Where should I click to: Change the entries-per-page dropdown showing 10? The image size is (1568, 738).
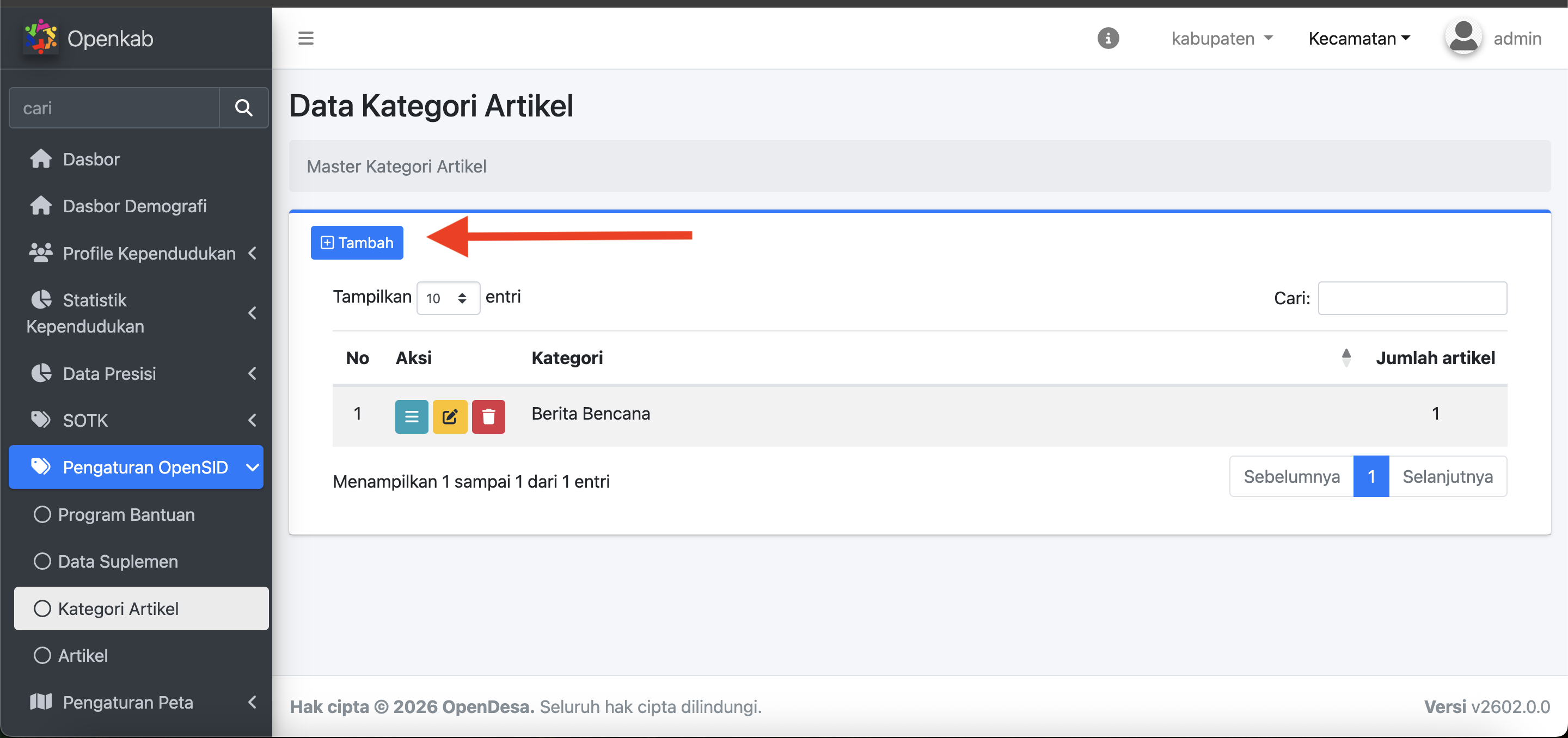click(x=448, y=298)
